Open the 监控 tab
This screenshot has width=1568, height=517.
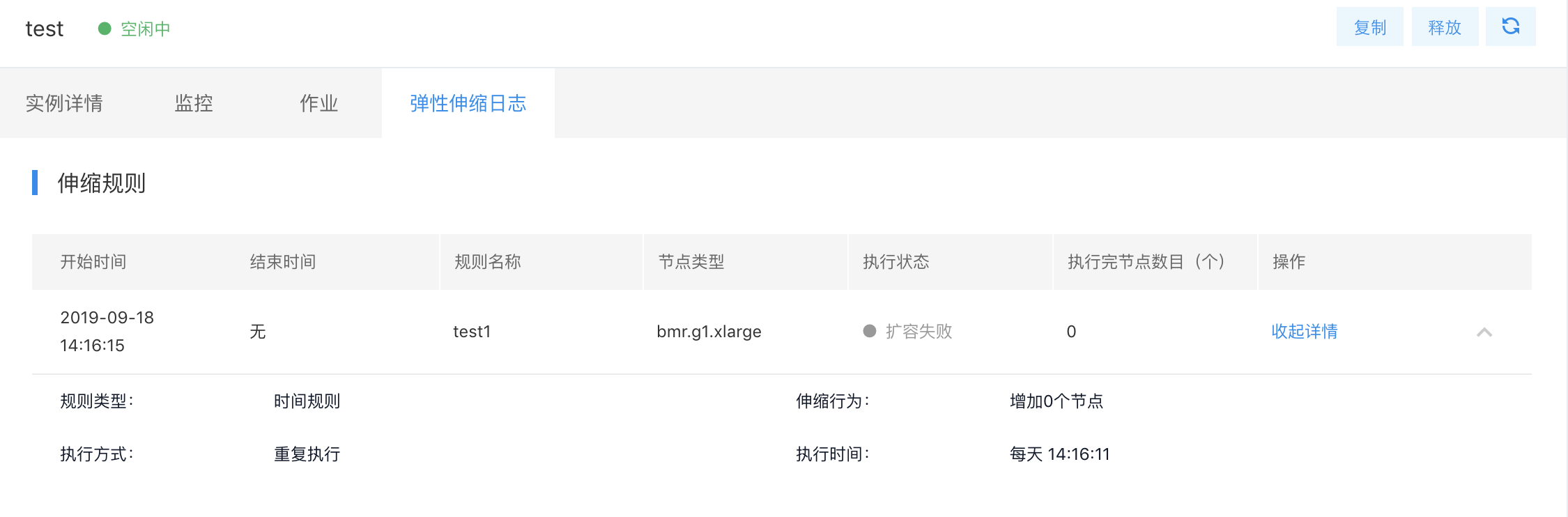click(194, 103)
